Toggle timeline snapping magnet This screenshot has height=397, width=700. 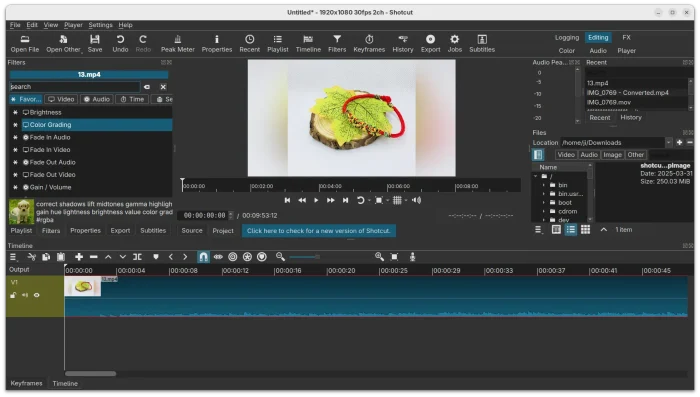coord(203,257)
